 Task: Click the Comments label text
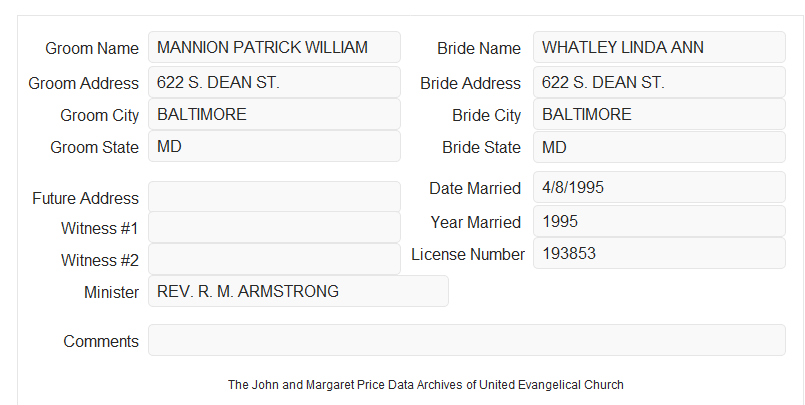101,341
